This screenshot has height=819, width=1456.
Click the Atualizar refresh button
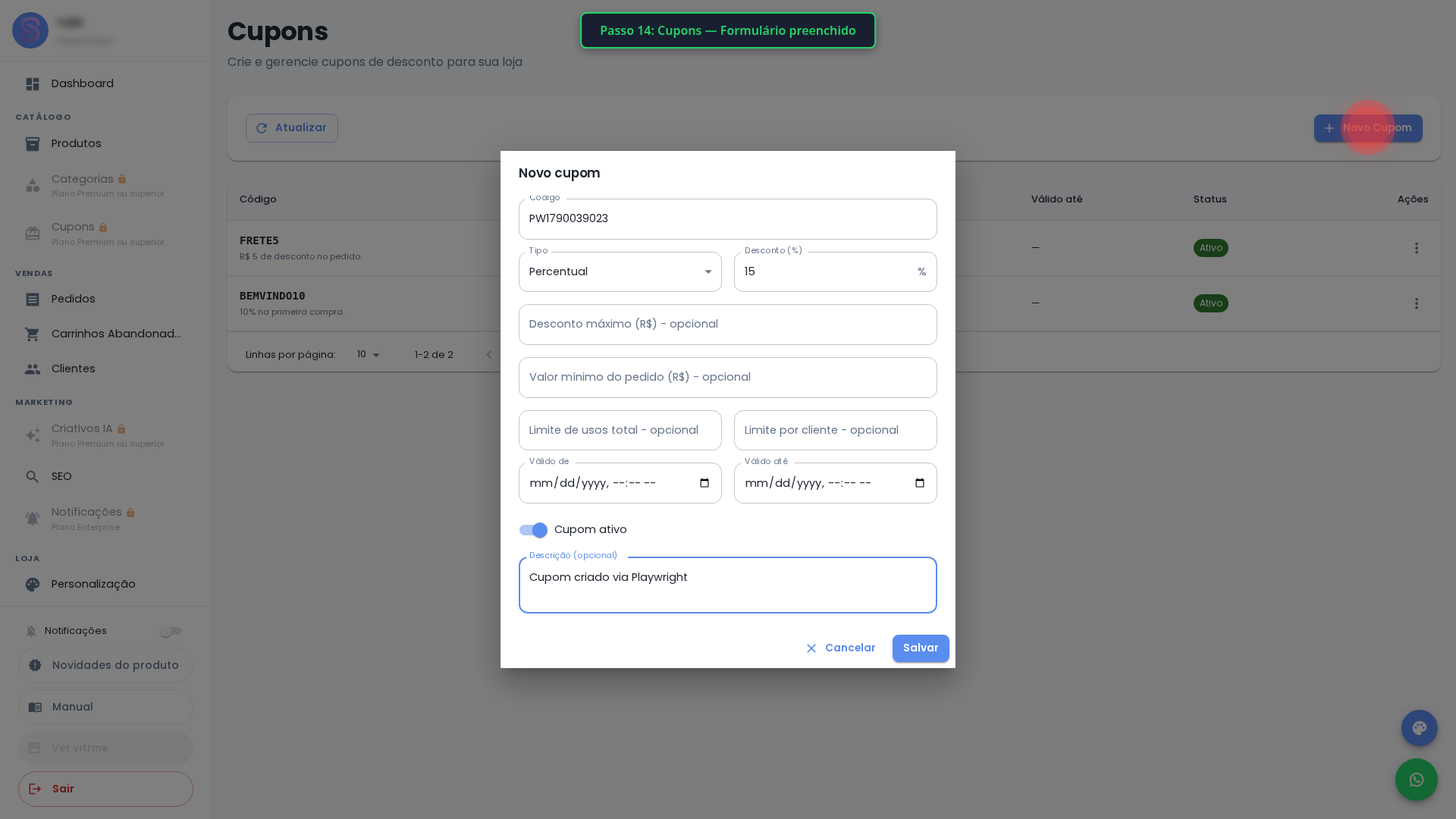coord(292,128)
